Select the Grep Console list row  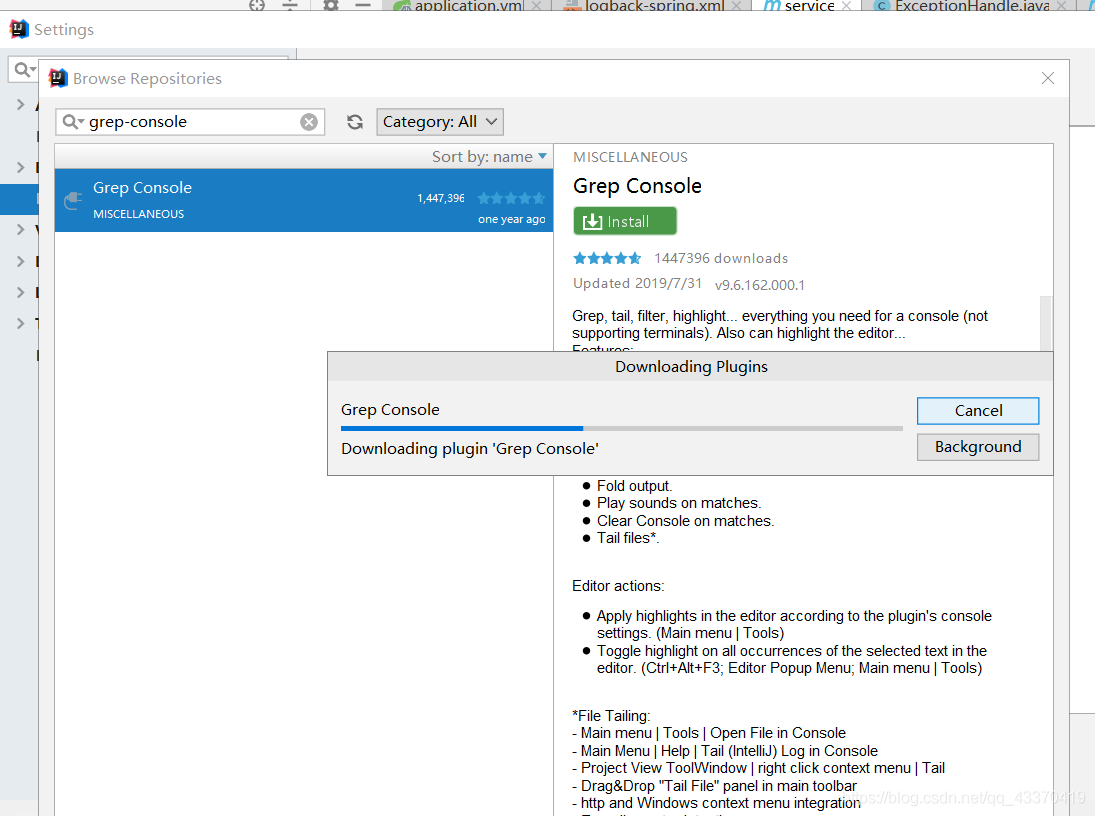click(304, 201)
